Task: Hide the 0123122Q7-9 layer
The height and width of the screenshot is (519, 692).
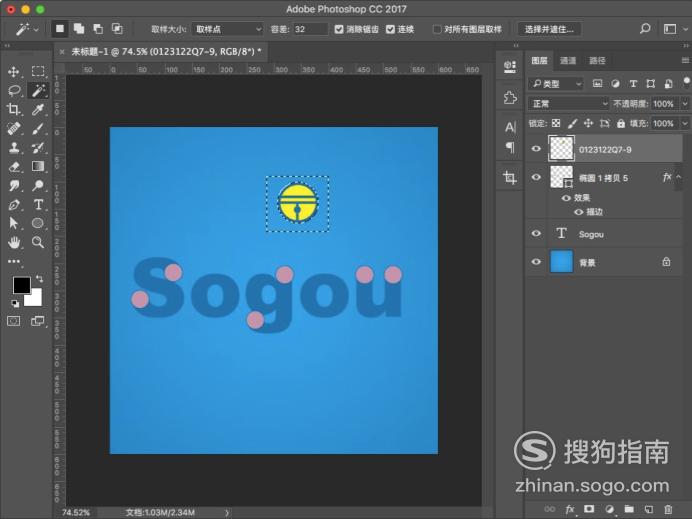Action: click(x=536, y=149)
